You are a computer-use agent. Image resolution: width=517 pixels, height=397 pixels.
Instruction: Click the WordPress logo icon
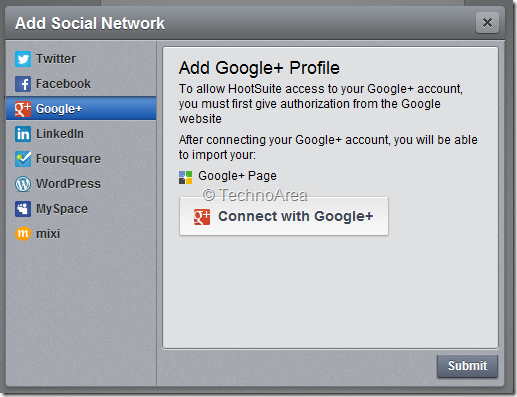(23, 184)
